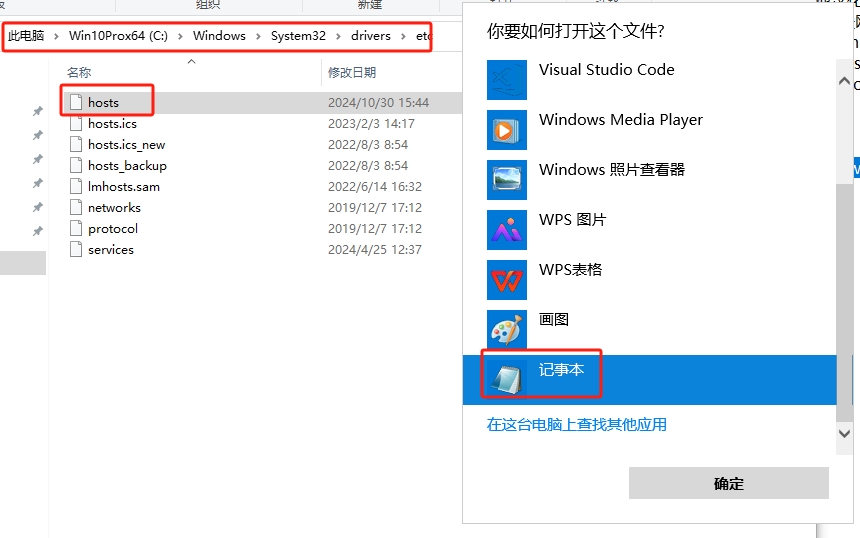The image size is (860, 538).
Task: Choose Visual Studio Code label in list
Action: (607, 70)
